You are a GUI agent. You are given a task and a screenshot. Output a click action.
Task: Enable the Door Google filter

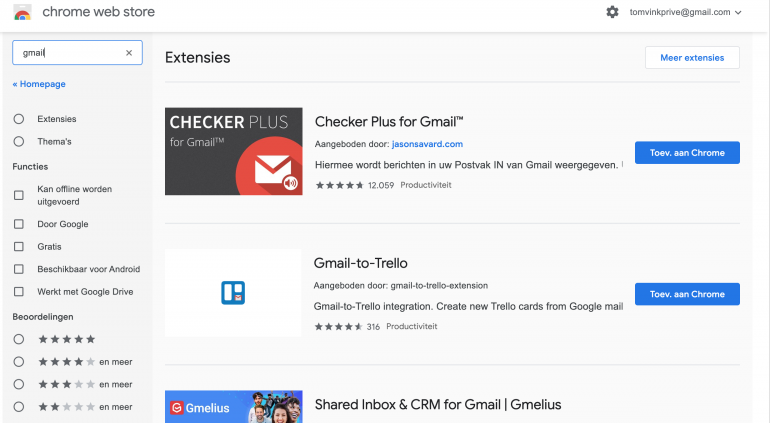point(19,224)
